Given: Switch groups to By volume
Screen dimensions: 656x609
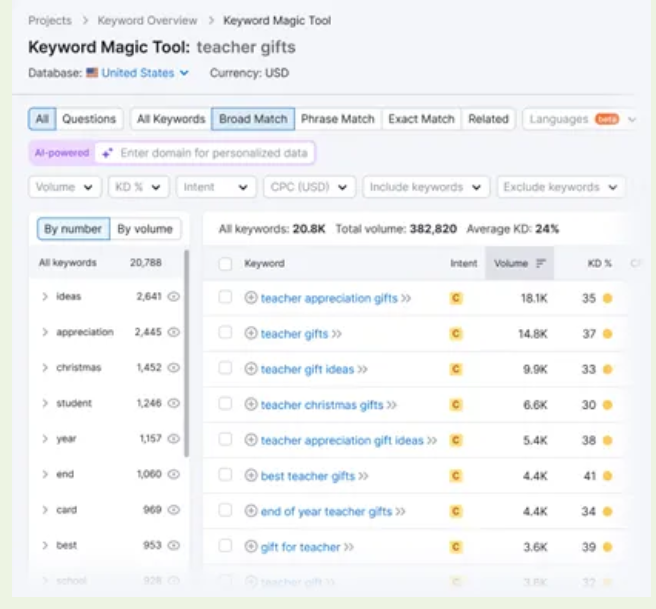Looking at the screenshot, I should [145, 229].
